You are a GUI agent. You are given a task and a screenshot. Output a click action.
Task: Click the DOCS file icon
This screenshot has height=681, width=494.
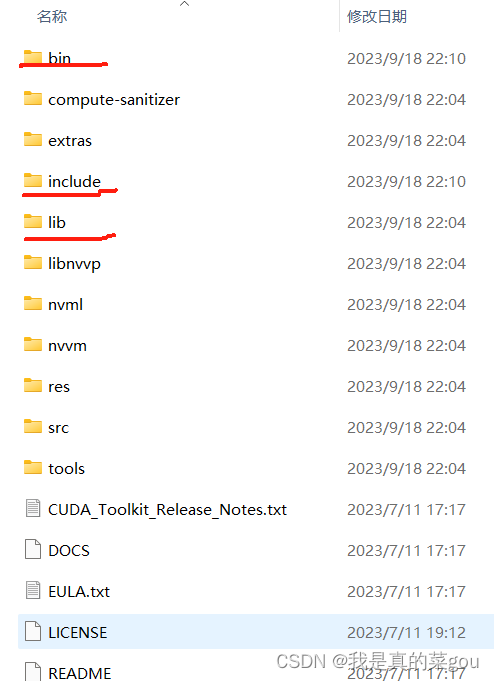pos(33,549)
